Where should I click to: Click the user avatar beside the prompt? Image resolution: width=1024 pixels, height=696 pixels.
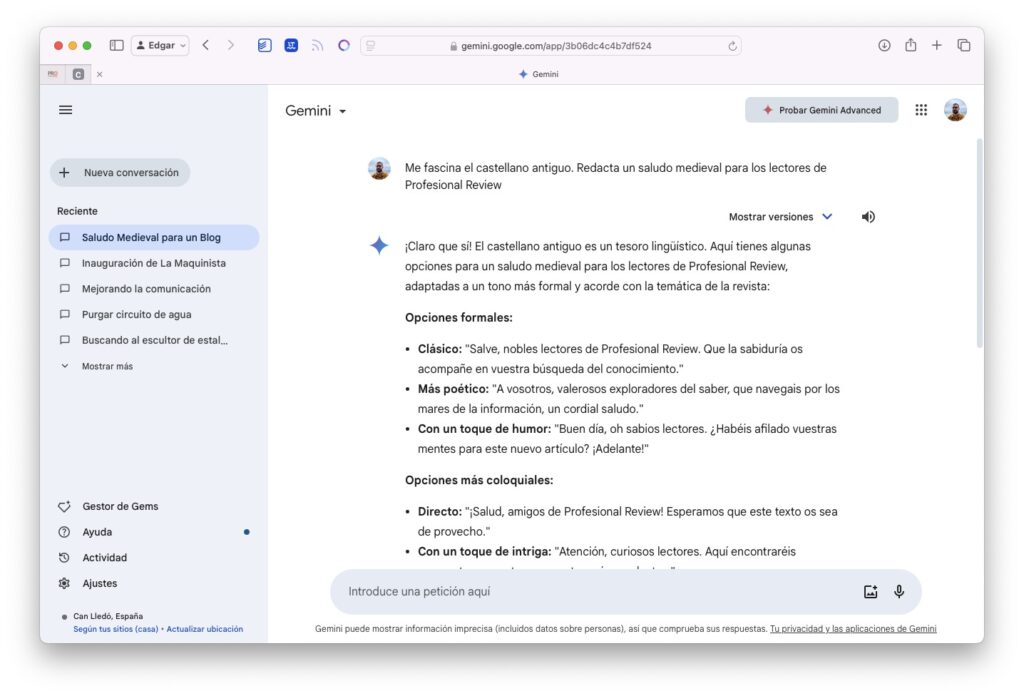click(379, 168)
